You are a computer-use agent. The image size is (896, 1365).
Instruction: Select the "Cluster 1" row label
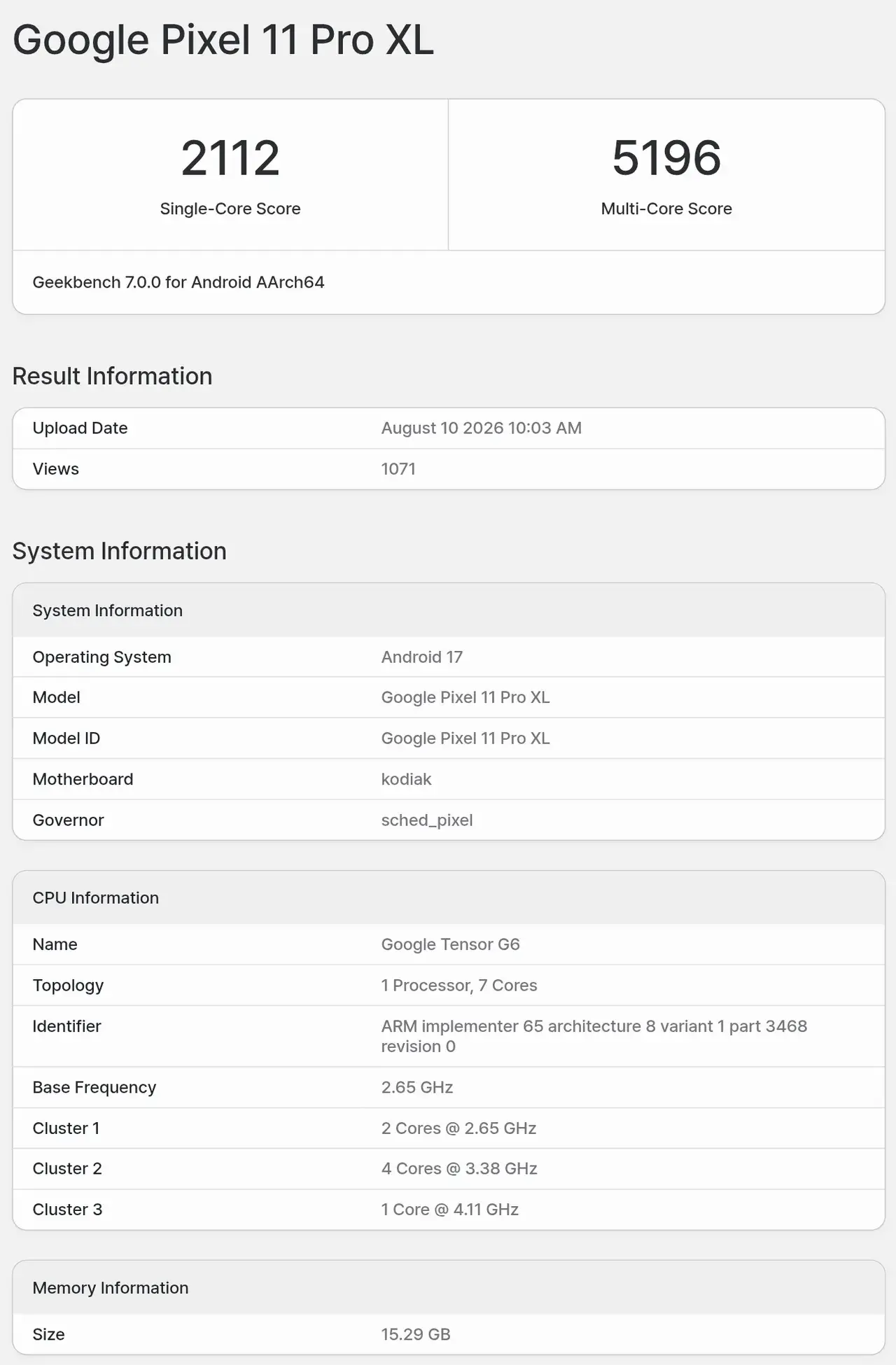66,1128
